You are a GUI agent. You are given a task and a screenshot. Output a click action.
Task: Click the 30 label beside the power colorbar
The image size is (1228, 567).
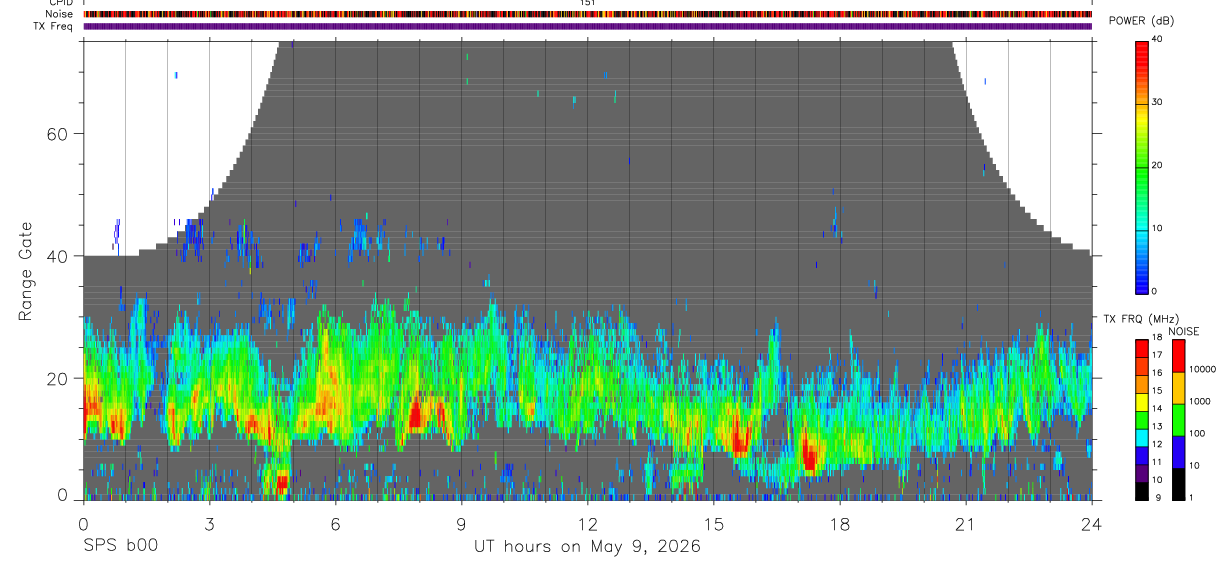coord(1158,102)
